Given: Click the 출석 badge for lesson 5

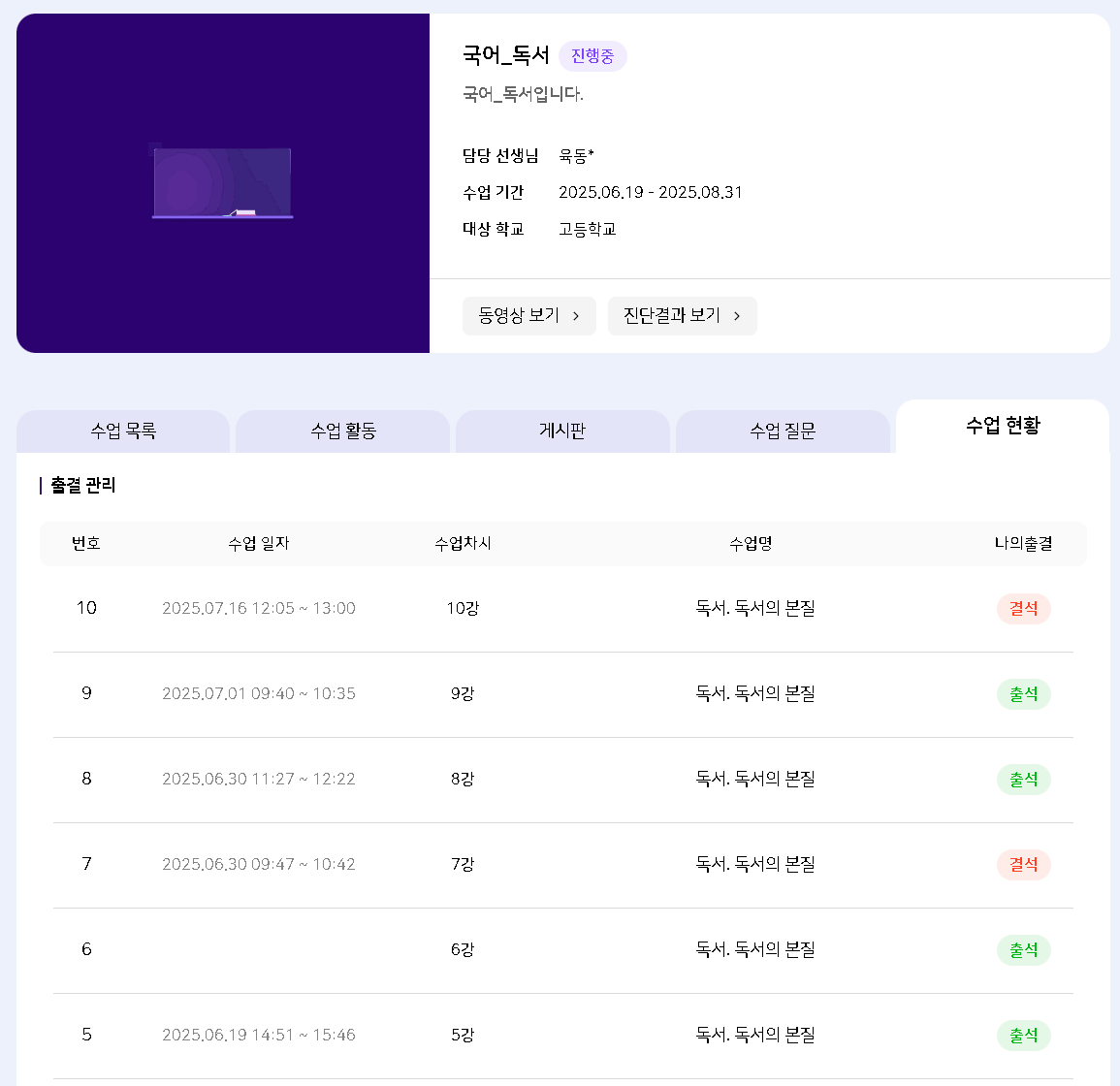Looking at the screenshot, I should coord(1023,1036).
